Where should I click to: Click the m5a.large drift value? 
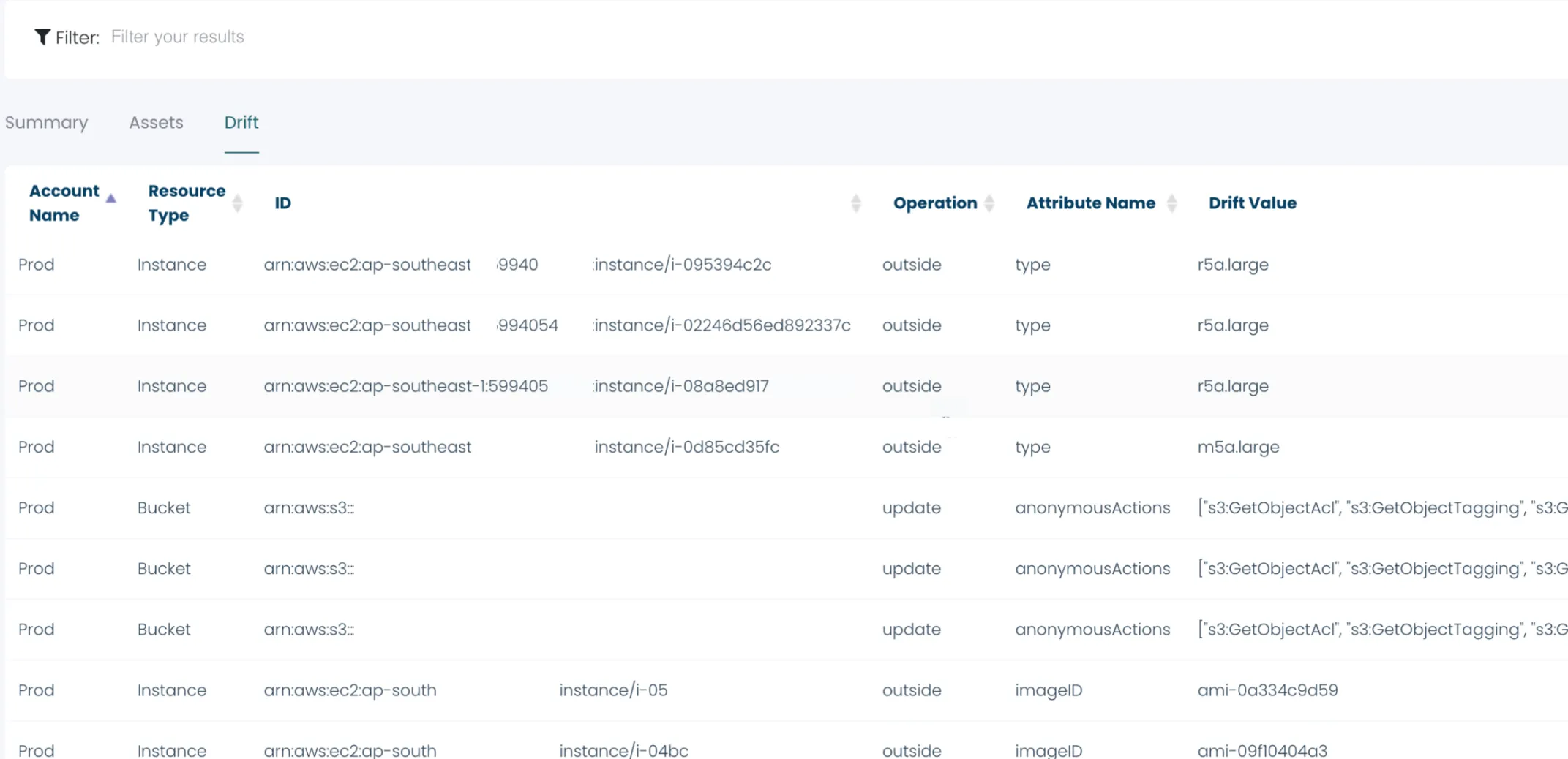tap(1238, 447)
